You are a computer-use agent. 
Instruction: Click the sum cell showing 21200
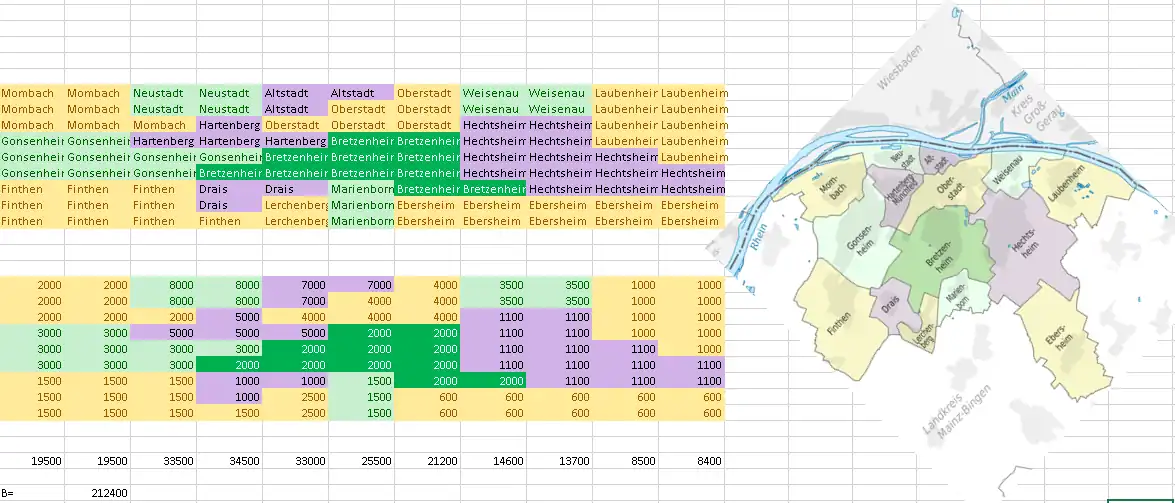click(x=427, y=461)
